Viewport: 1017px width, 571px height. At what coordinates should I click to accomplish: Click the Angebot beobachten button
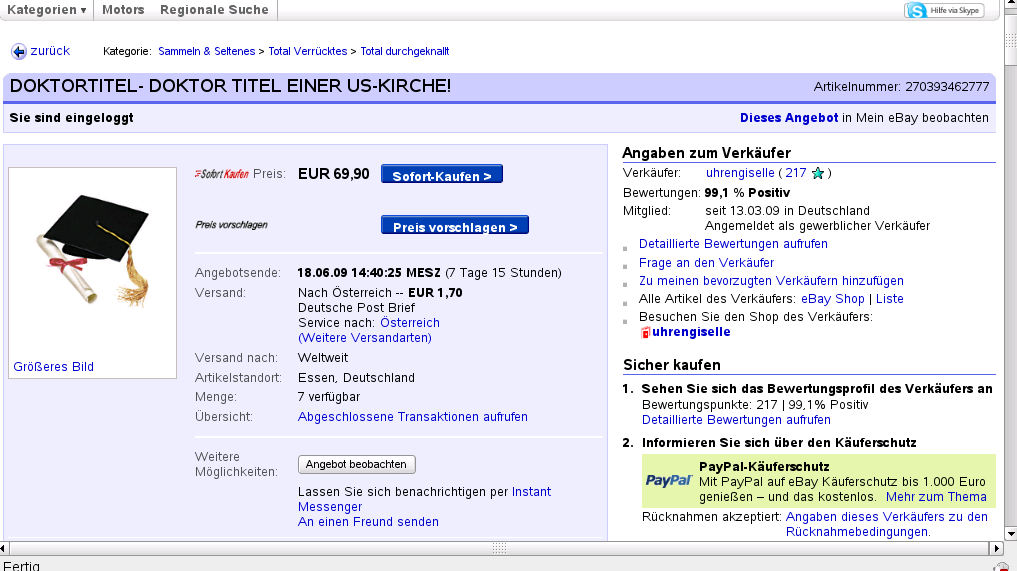pyautogui.click(x=356, y=464)
